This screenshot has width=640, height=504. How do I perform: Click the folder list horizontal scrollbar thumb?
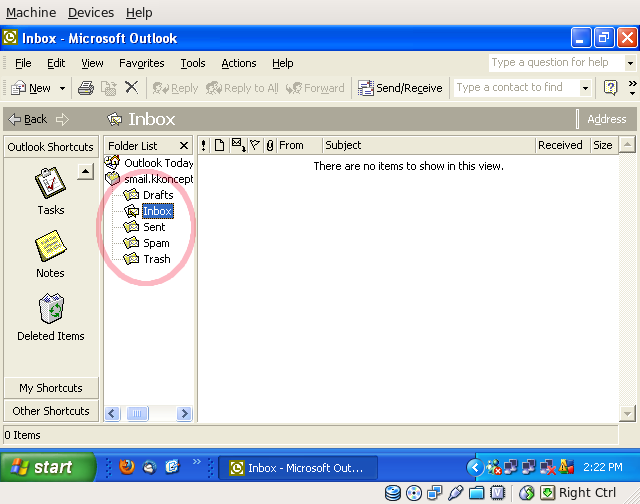(x=138, y=413)
